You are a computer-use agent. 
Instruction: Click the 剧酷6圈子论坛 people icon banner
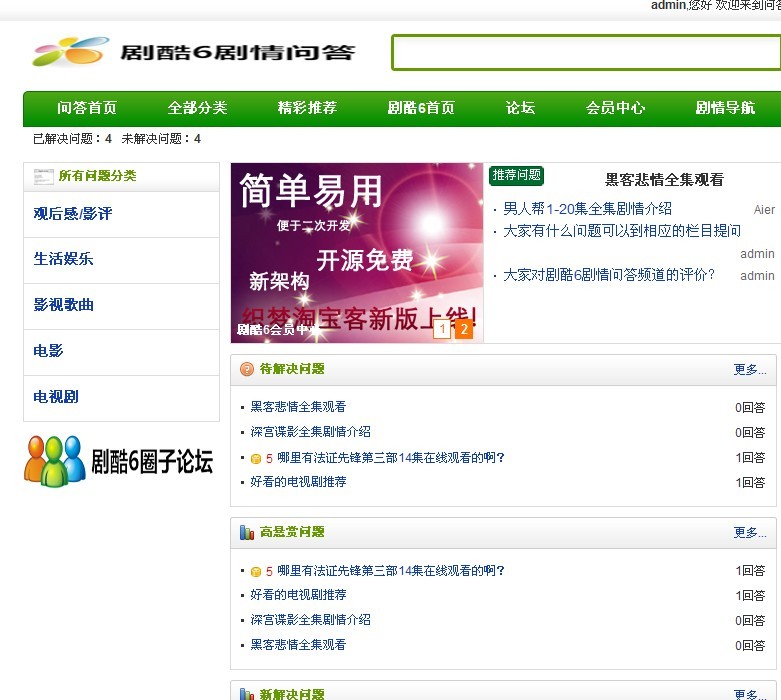point(120,461)
